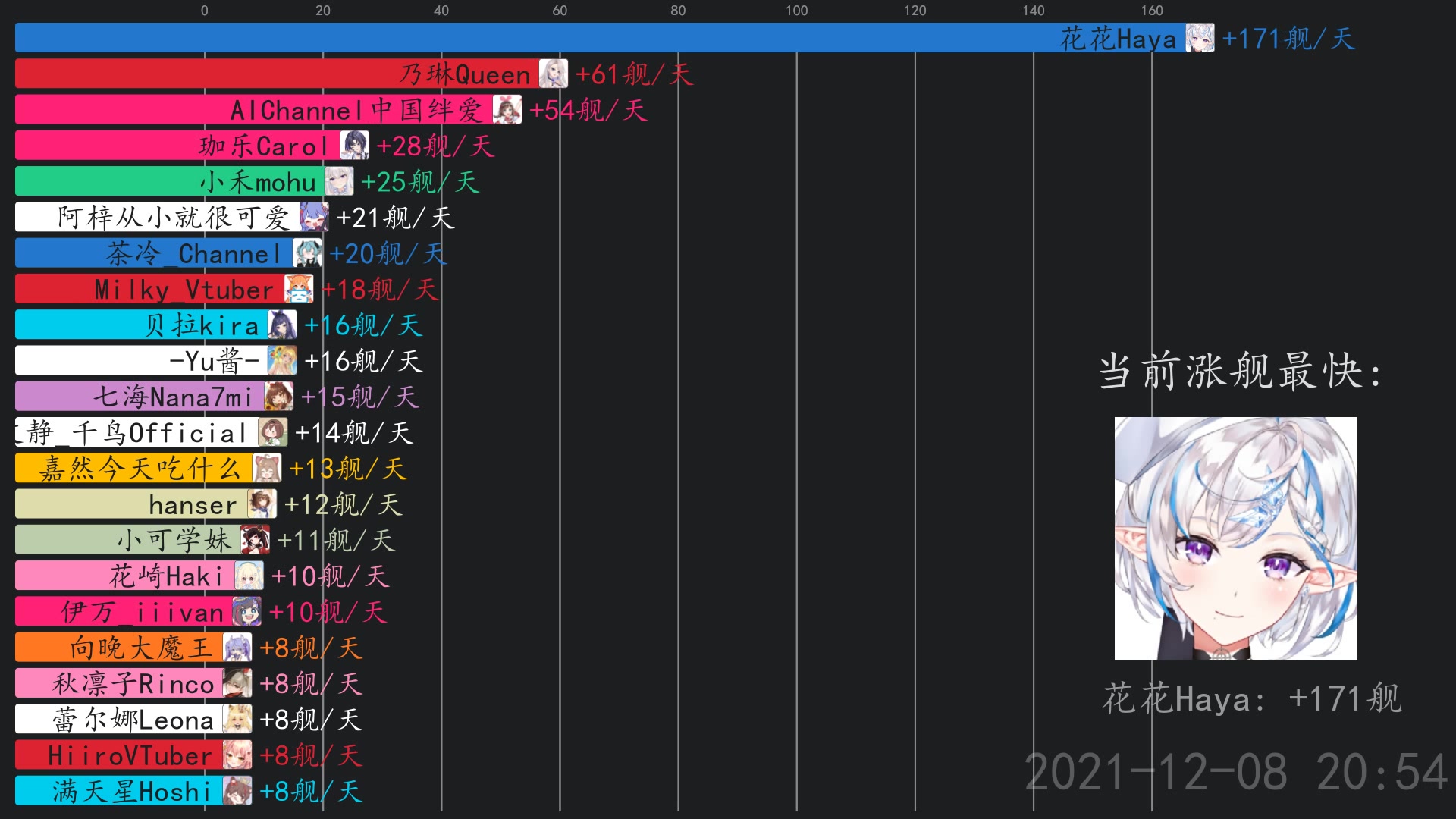Screen dimensions: 1456x819
Task: Click the 蕾尔娜Leona avatar icon
Action: [x=237, y=720]
